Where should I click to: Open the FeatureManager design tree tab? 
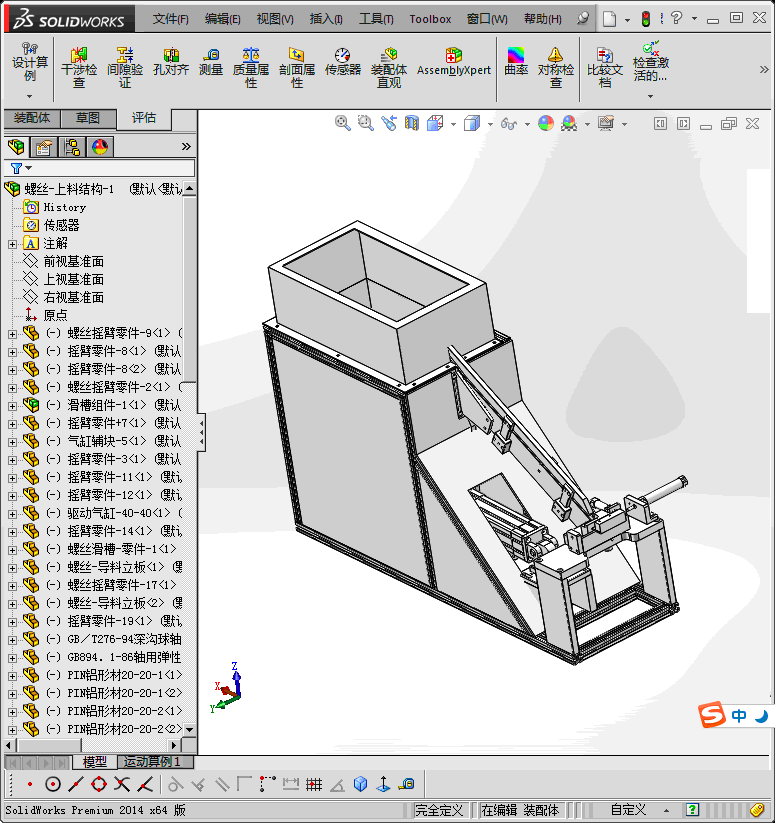(16, 147)
